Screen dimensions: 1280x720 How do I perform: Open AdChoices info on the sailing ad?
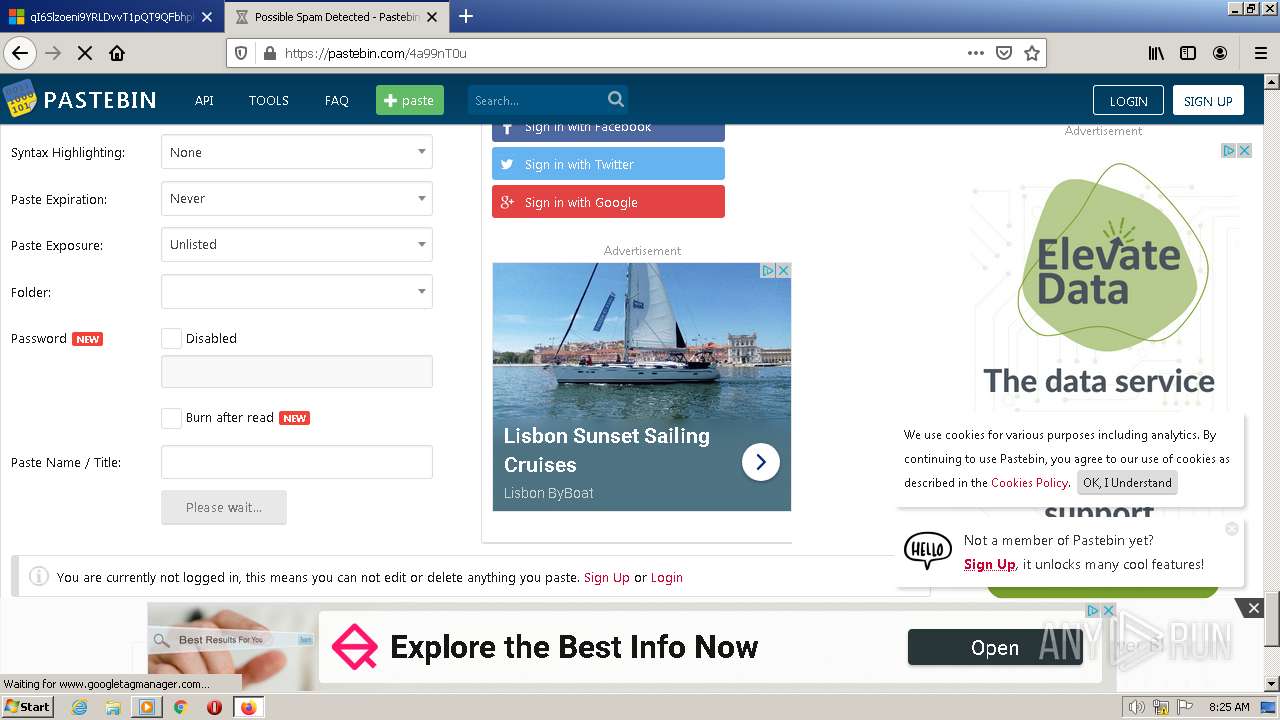click(x=768, y=270)
